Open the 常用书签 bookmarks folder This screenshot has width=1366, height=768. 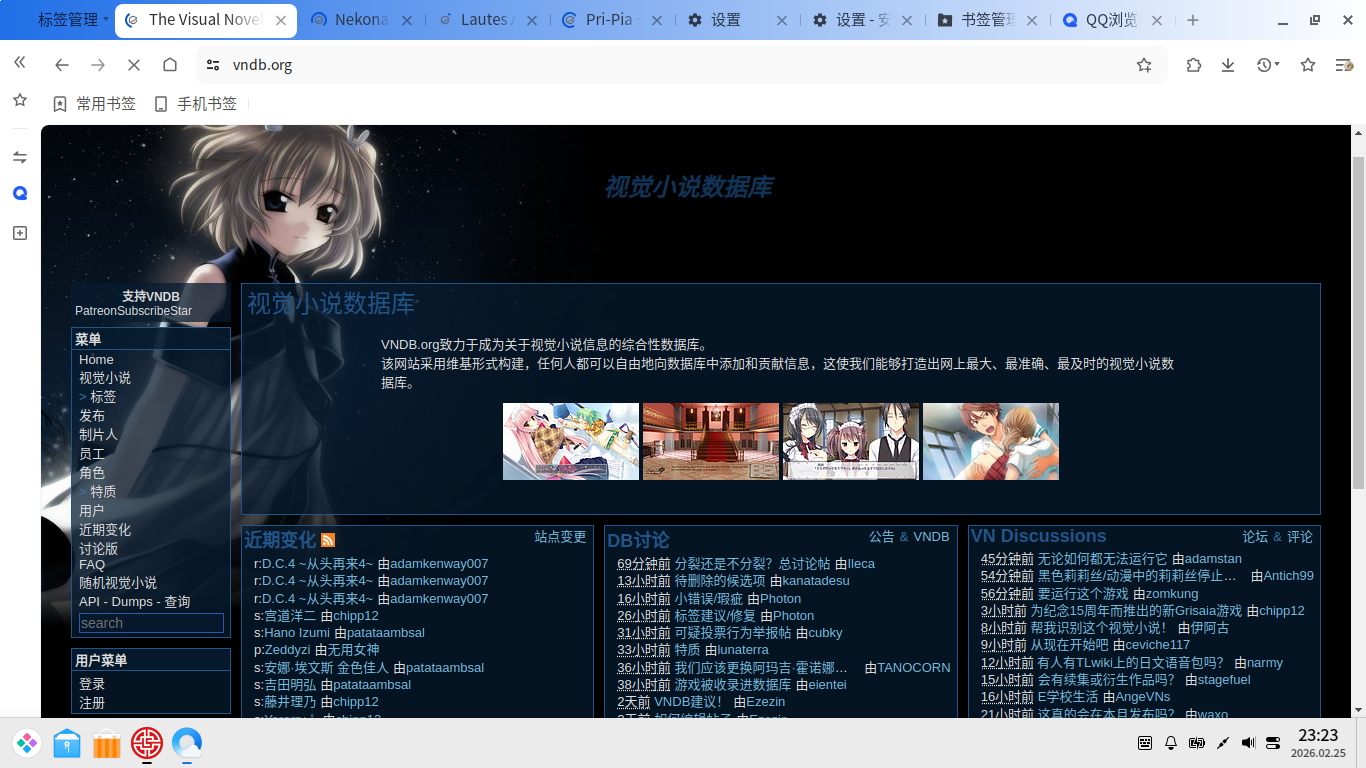point(94,104)
